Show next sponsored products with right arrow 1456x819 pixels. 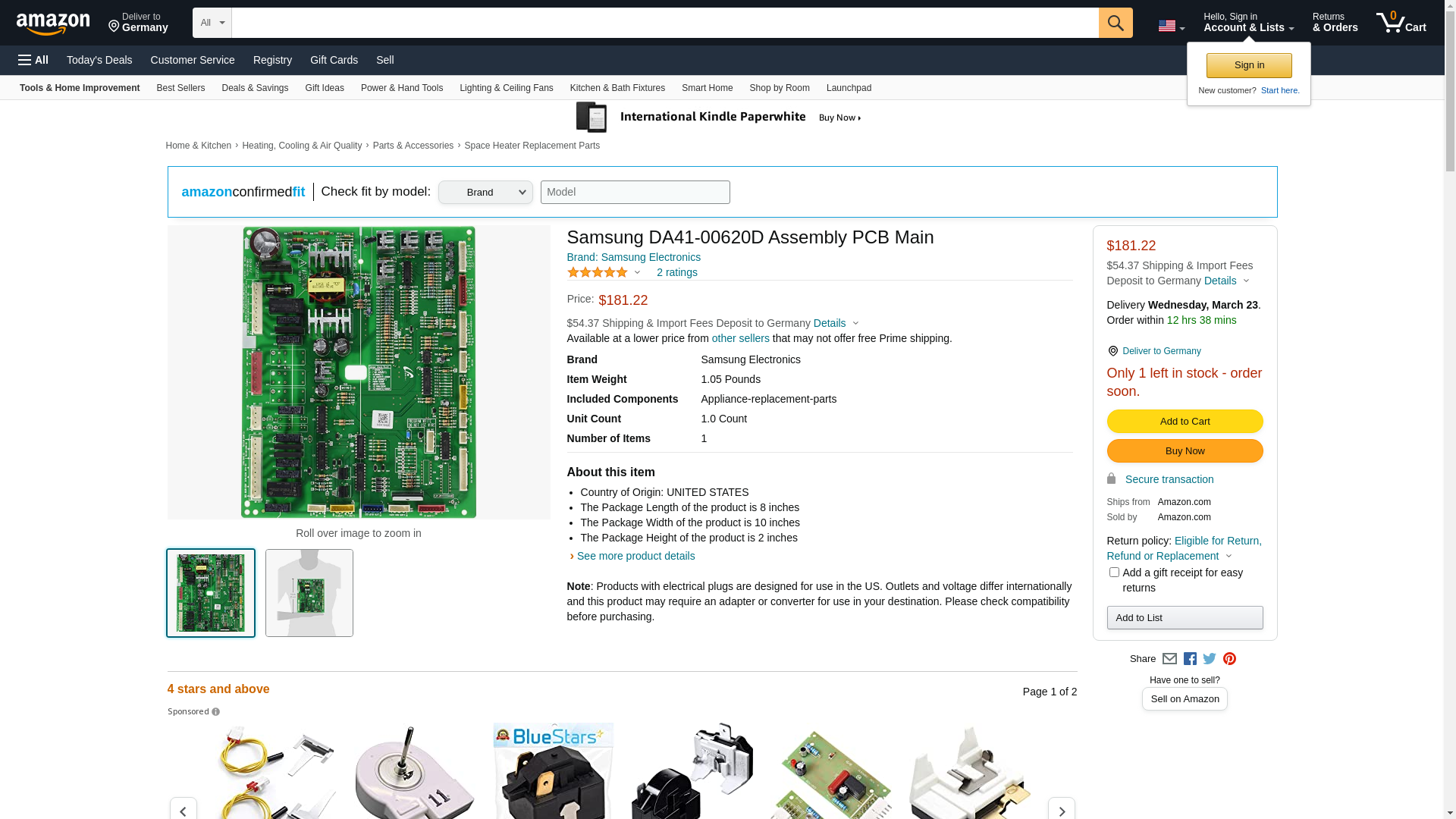click(x=1061, y=810)
